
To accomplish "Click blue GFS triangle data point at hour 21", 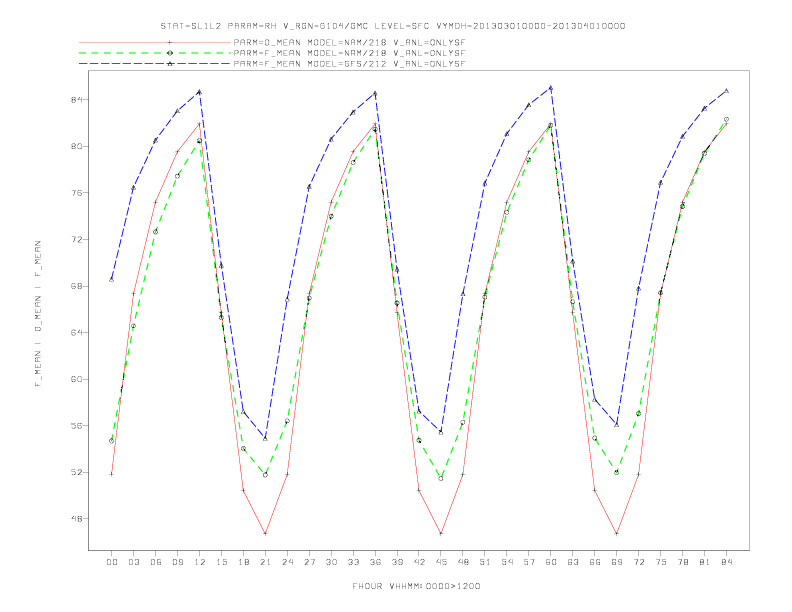I will coord(265,438).
